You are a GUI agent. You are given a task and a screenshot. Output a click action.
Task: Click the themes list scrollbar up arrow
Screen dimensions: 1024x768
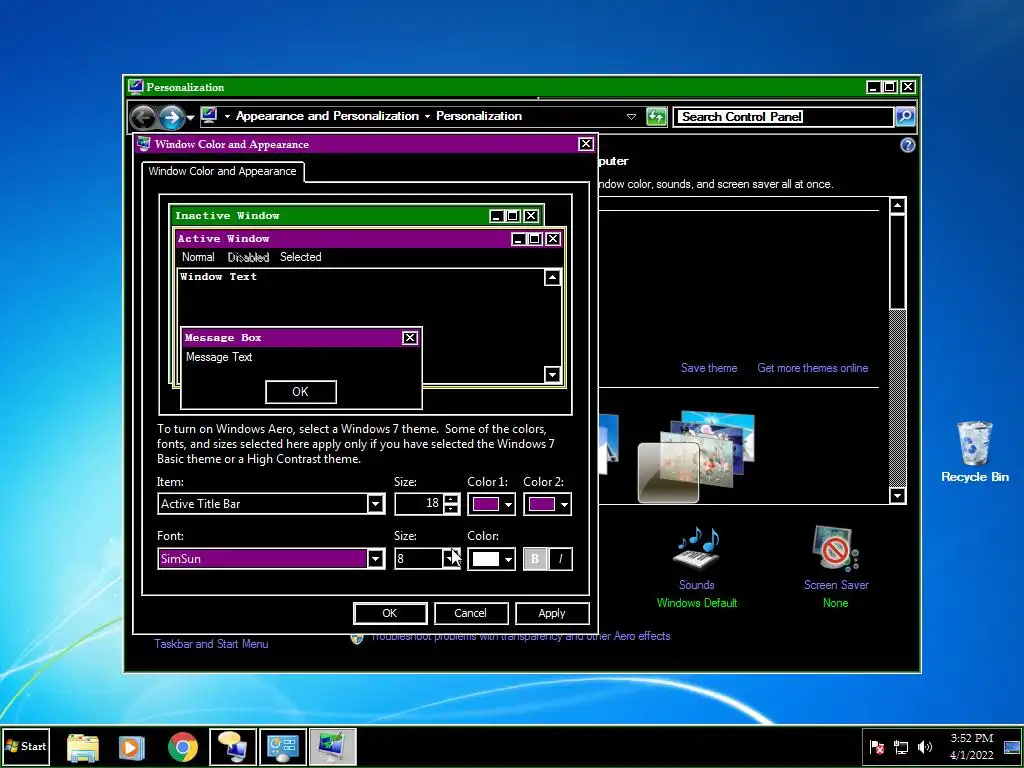click(897, 206)
